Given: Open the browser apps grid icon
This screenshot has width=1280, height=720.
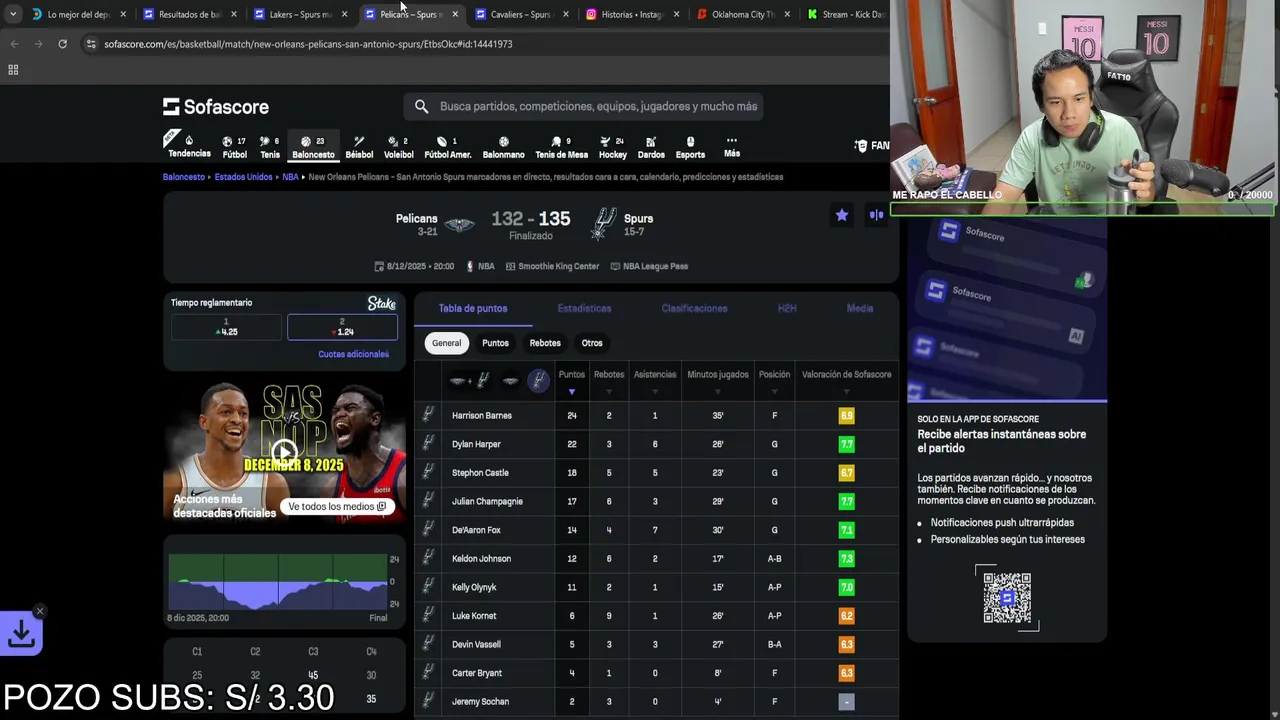Looking at the screenshot, I should (13, 69).
